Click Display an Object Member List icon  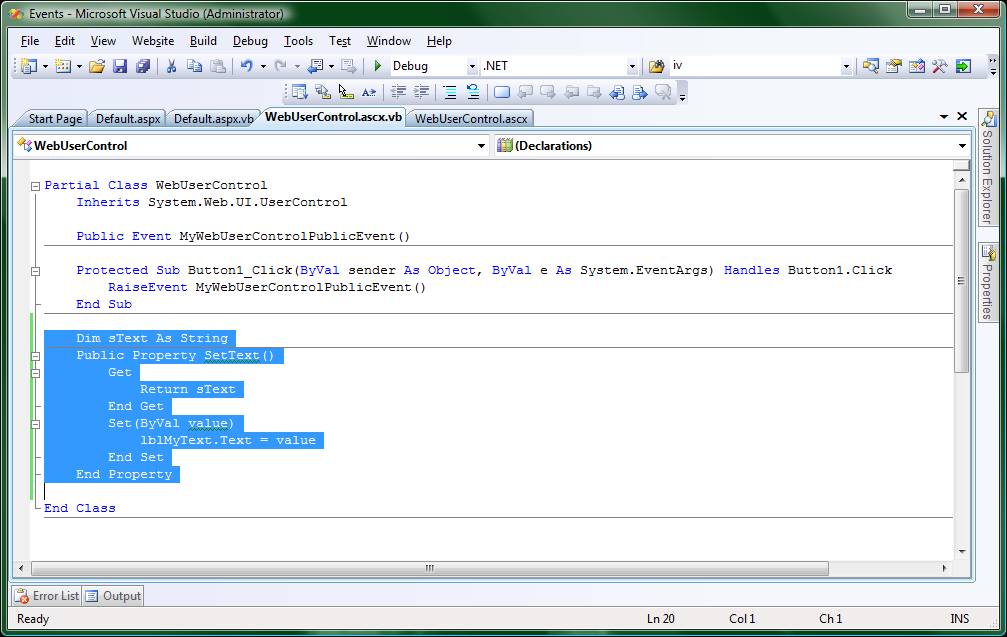[x=299, y=92]
